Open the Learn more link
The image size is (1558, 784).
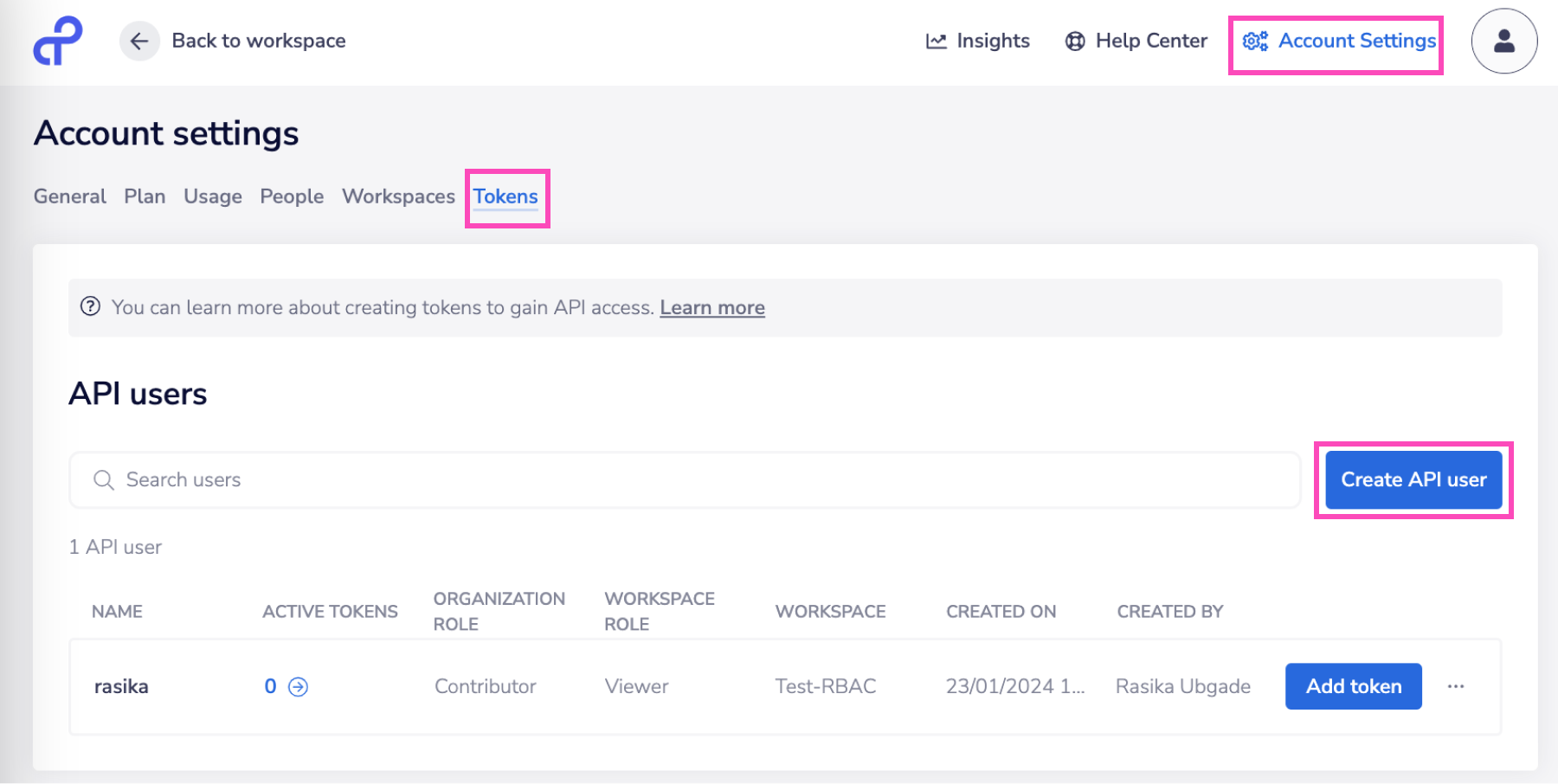click(711, 307)
